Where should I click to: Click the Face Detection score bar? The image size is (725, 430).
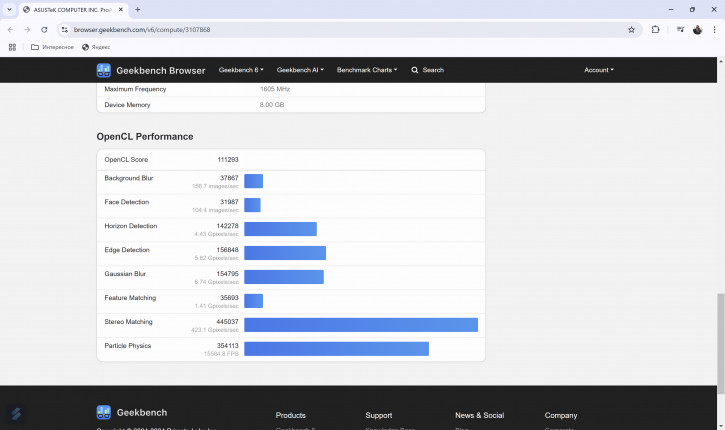(x=252, y=205)
